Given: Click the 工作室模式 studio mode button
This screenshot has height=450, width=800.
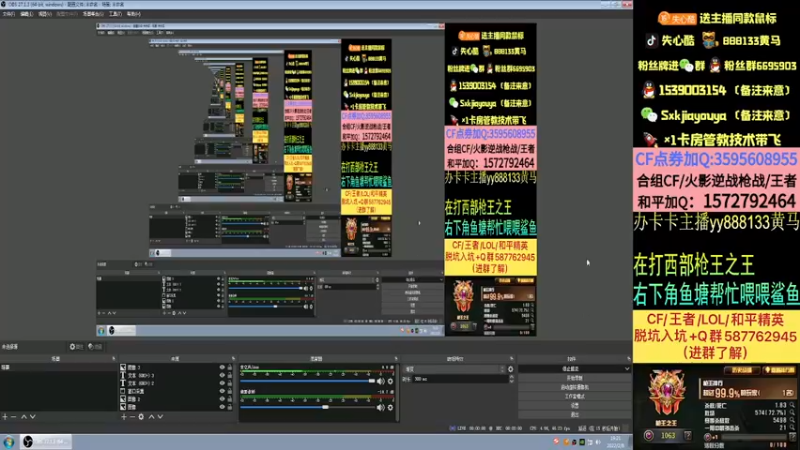Looking at the screenshot, I should (574, 396).
